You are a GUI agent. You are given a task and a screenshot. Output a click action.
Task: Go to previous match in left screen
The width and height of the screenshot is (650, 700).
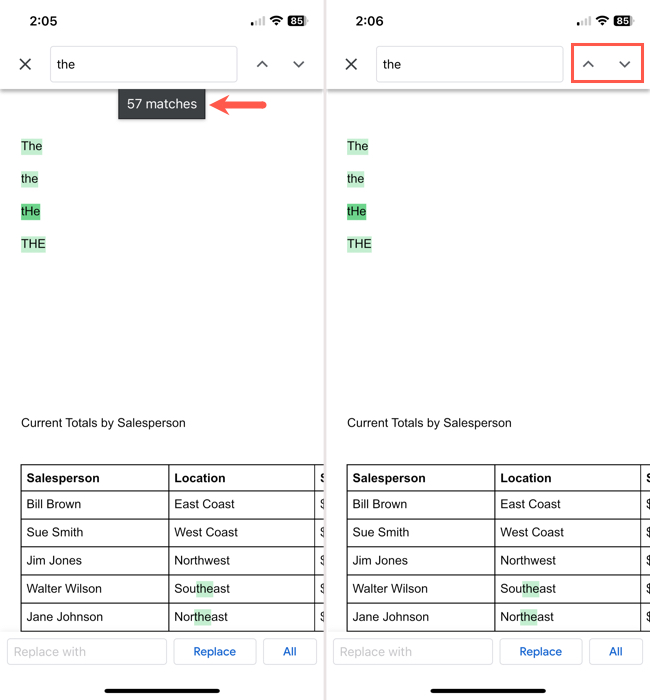(262, 64)
